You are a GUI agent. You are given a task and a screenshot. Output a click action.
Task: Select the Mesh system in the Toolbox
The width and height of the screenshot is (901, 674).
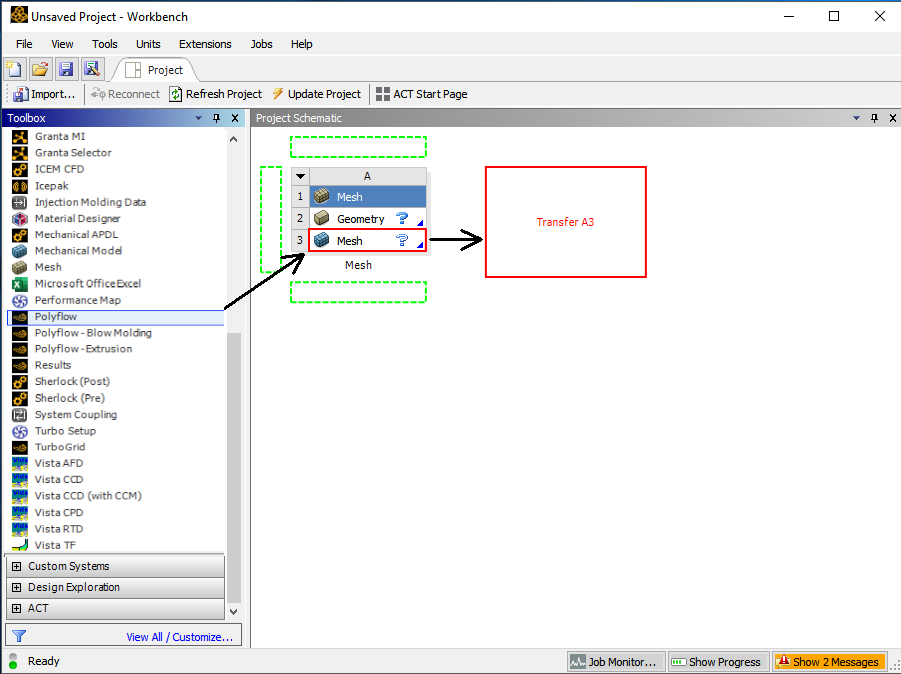(47, 267)
